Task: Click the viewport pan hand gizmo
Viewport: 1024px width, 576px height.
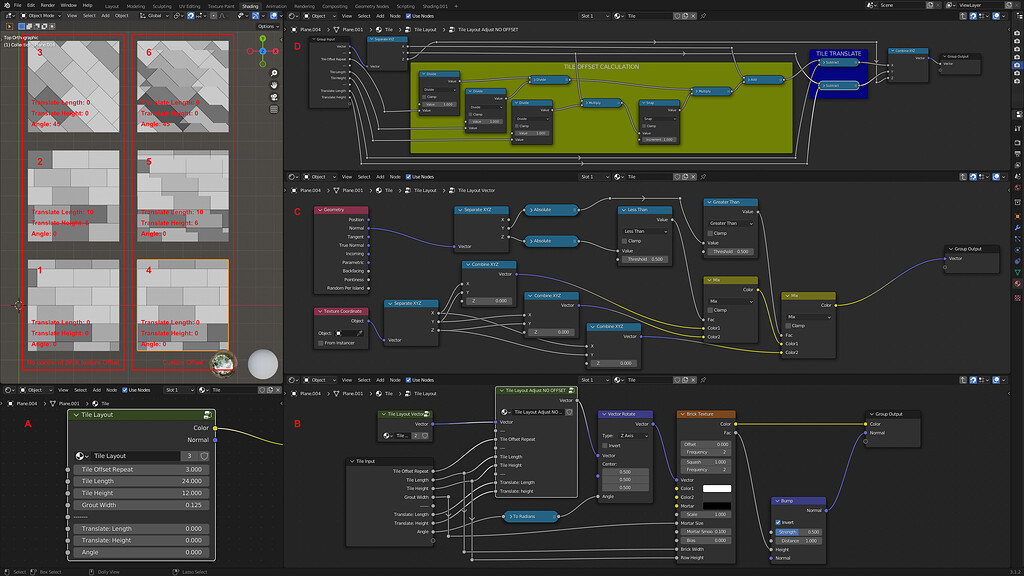Action: tap(274, 85)
